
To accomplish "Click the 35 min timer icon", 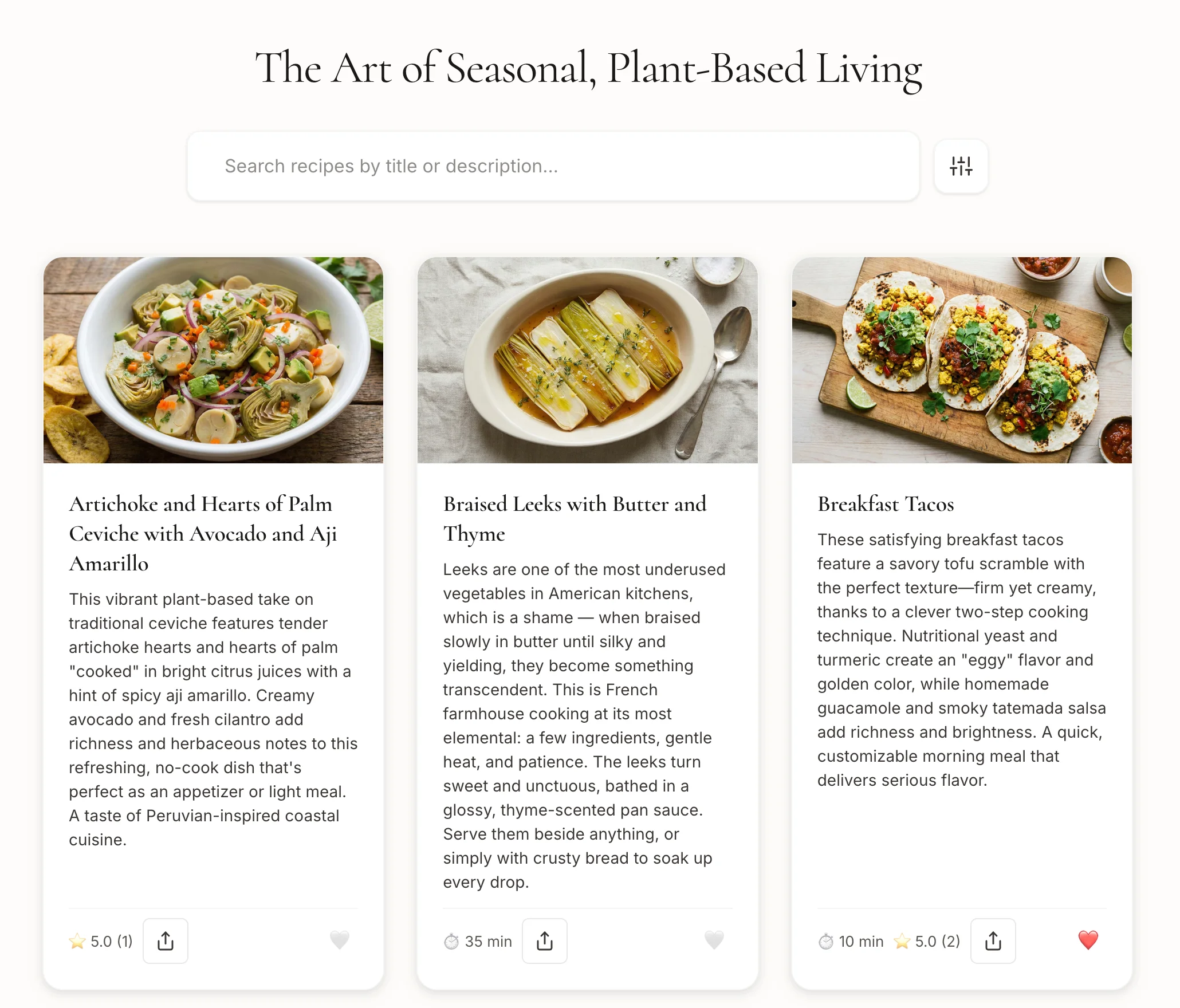I will 452,941.
